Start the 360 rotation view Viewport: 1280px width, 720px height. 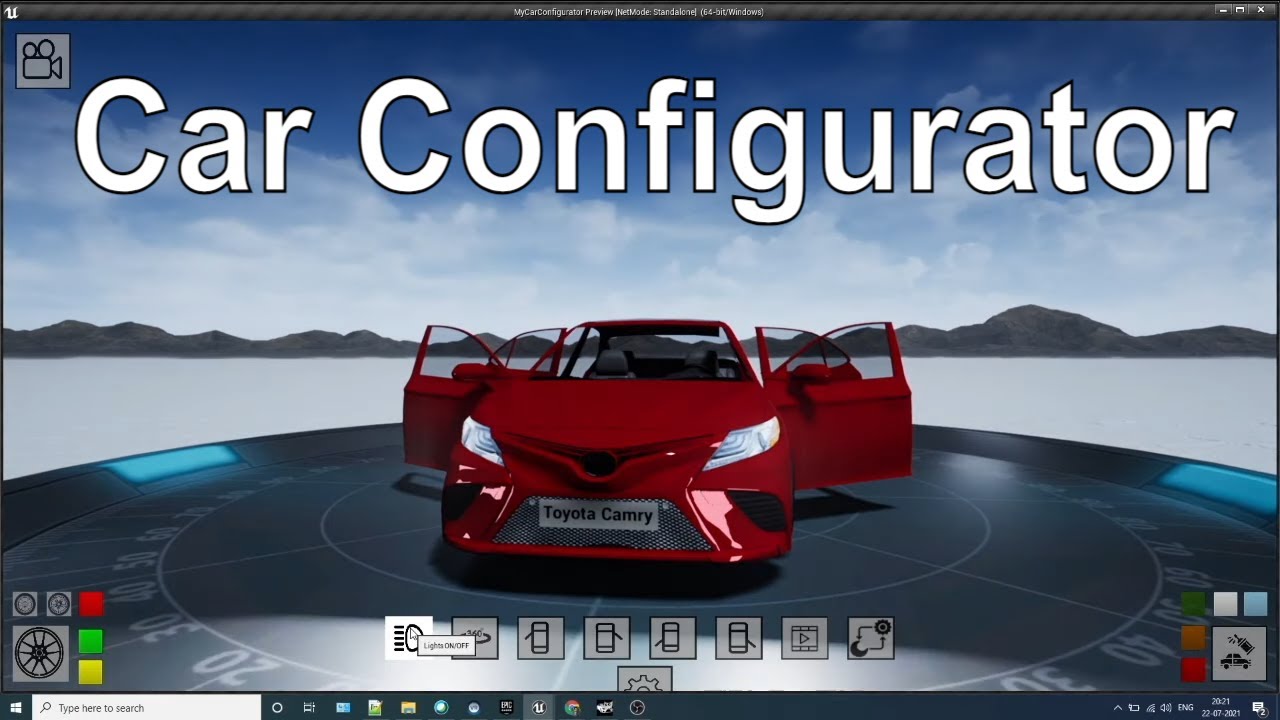pyautogui.click(x=475, y=638)
